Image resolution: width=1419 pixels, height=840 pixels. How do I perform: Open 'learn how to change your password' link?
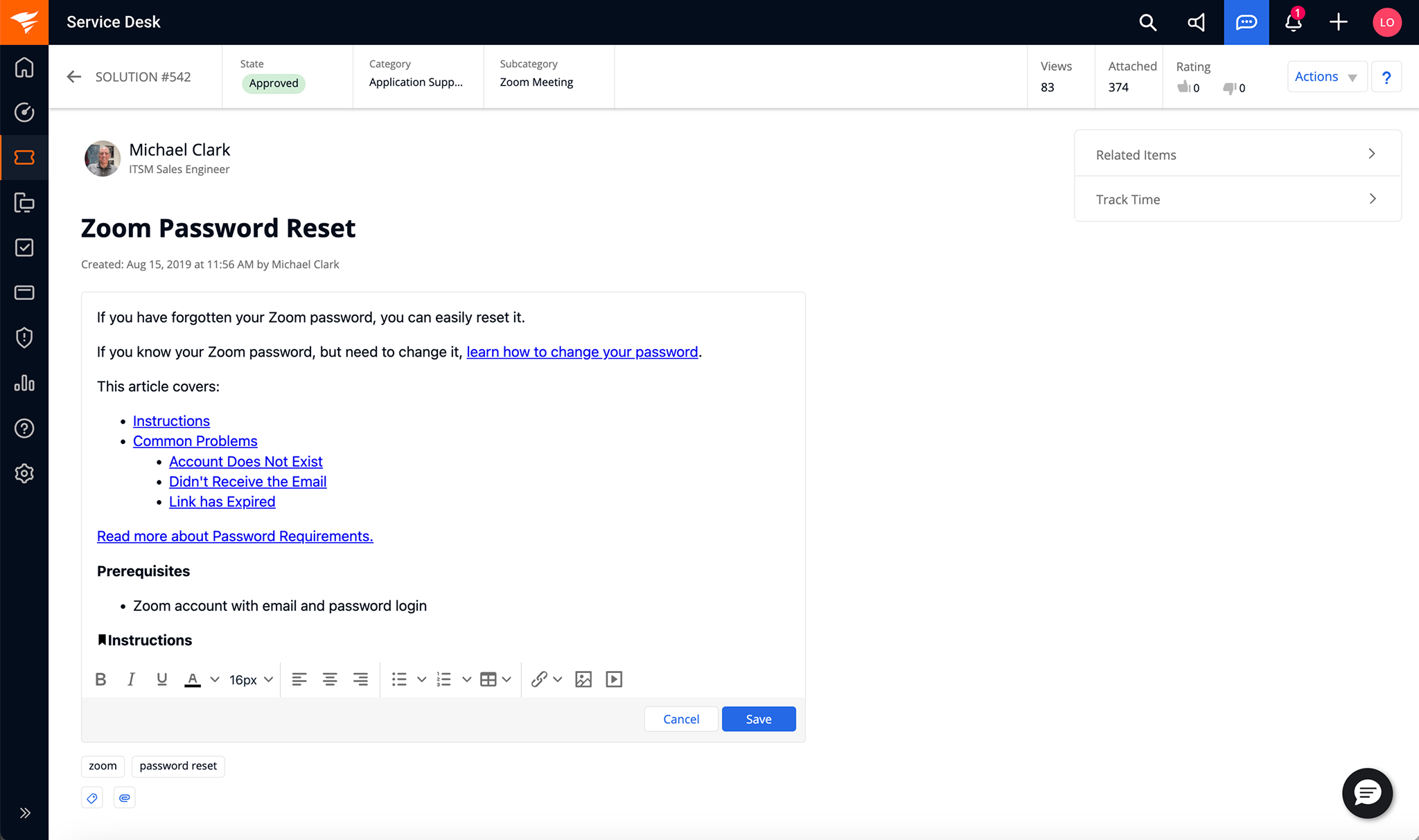coord(582,352)
